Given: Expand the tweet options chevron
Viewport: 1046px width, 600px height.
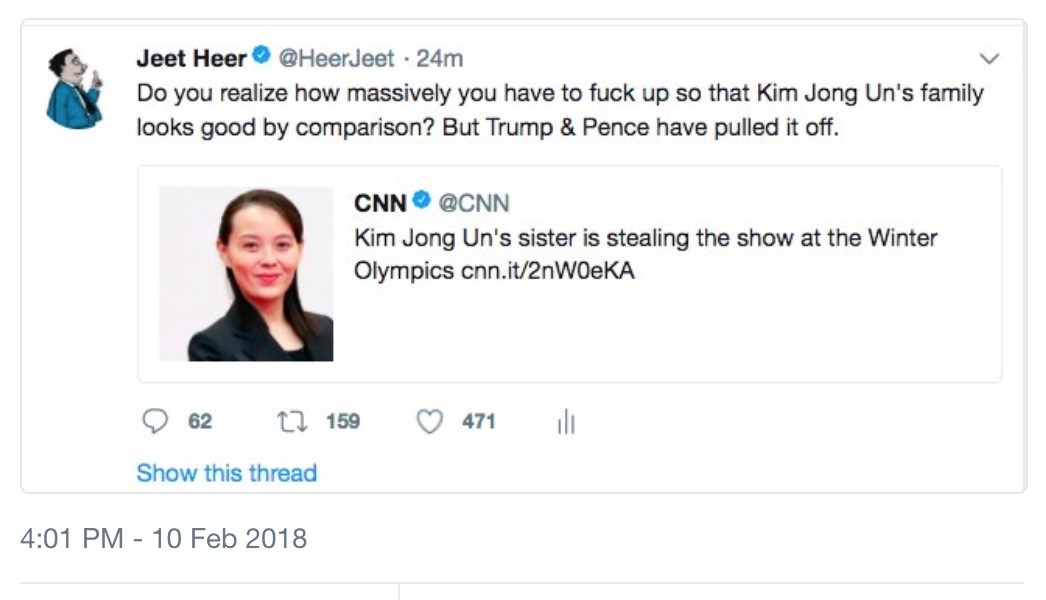Looking at the screenshot, I should pyautogui.click(x=989, y=59).
